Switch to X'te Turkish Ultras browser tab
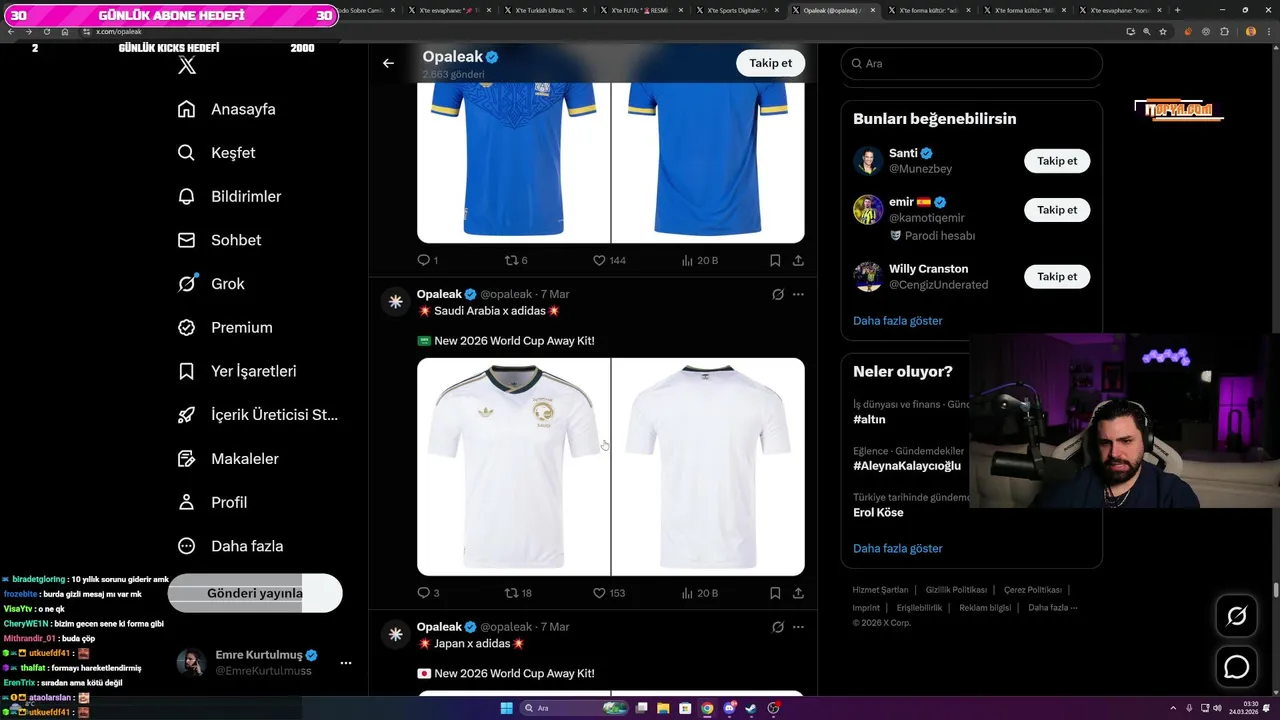The image size is (1280, 720). pyautogui.click(x=545, y=10)
